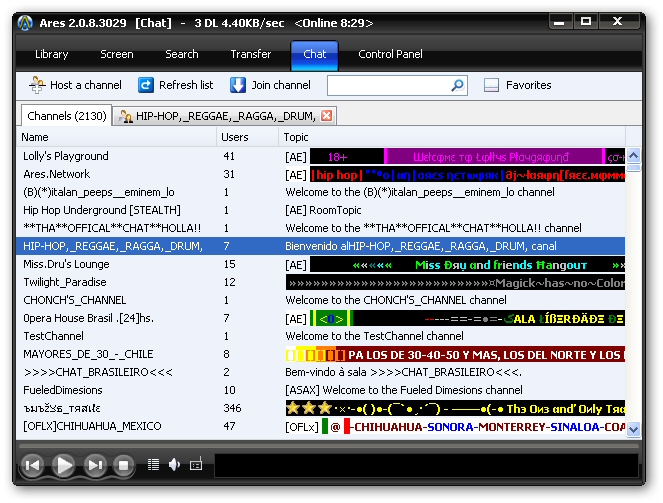Join the selected channel
This screenshot has width=663, height=503.
click(x=270, y=86)
